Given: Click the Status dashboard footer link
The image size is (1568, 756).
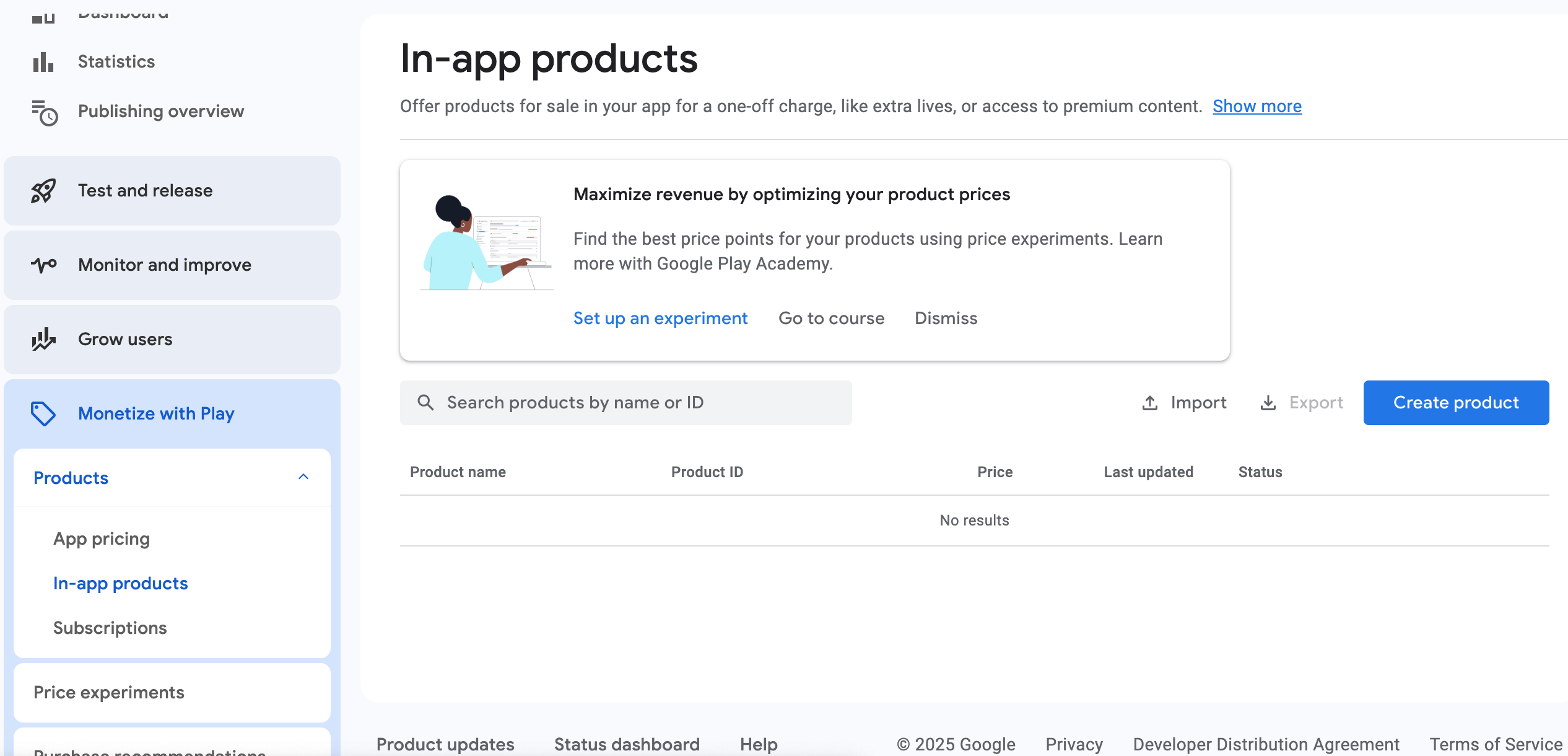Looking at the screenshot, I should click(x=626, y=744).
